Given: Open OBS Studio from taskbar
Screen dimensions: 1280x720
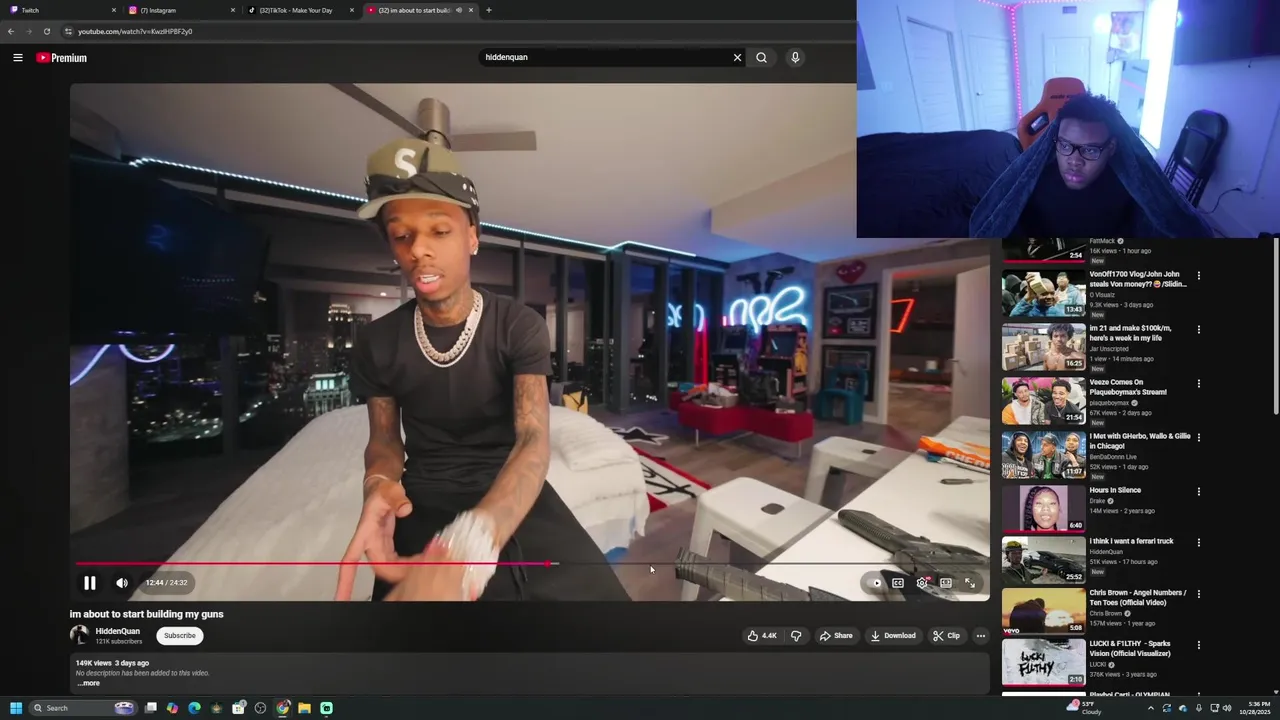Looking at the screenshot, I should pyautogui.click(x=261, y=708).
